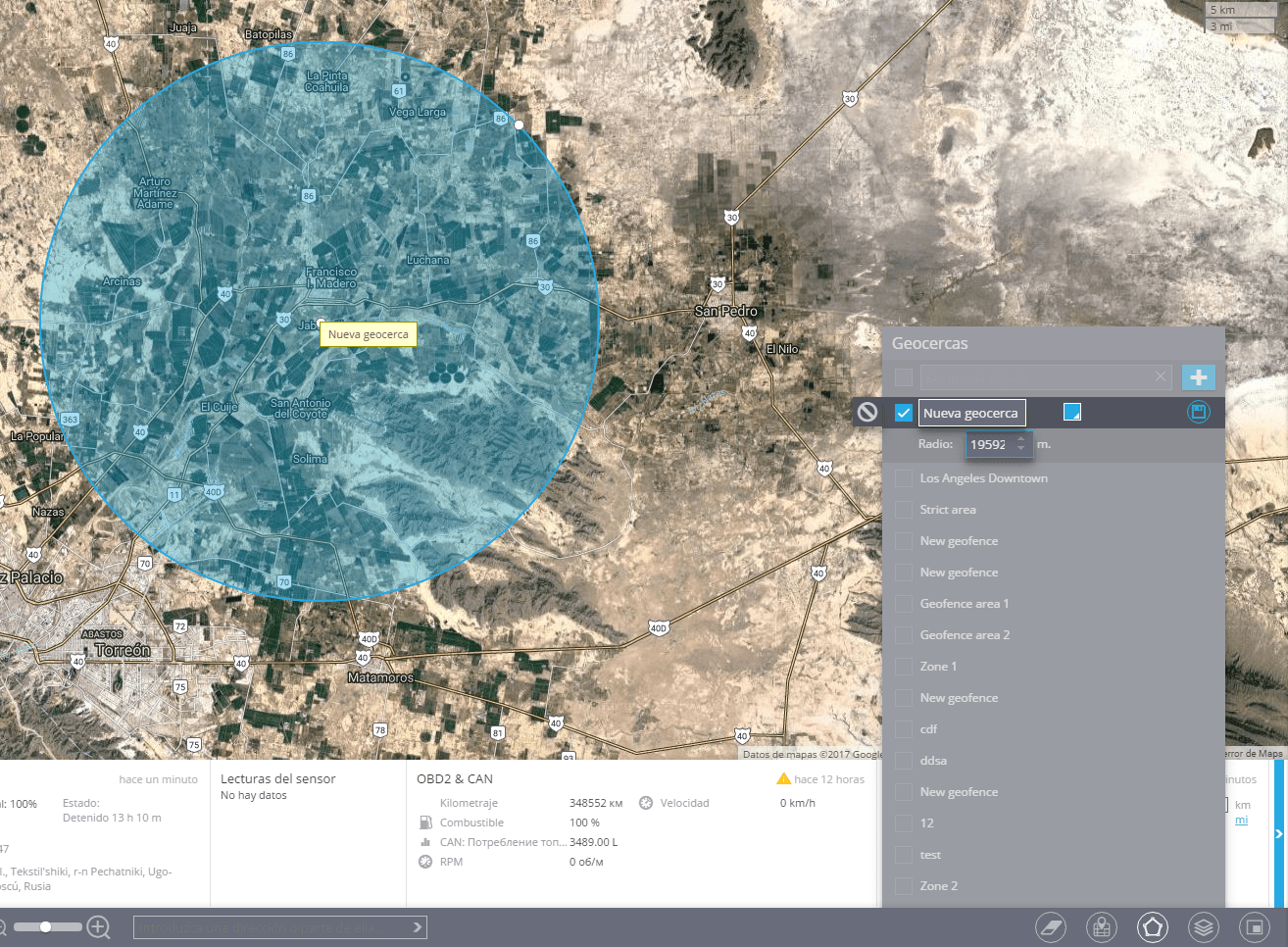Viewport: 1288px width, 947px height.
Task: Select the ruler measure tool in bottom toolbar
Action: coord(1050,926)
